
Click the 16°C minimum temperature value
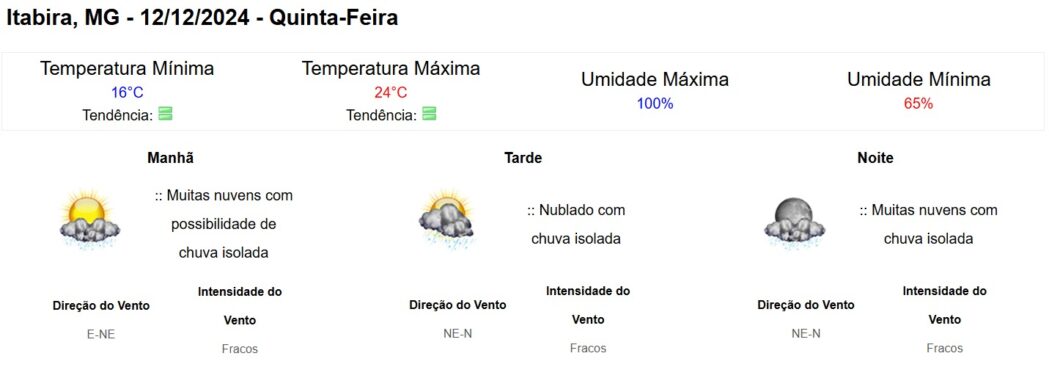tap(127, 92)
